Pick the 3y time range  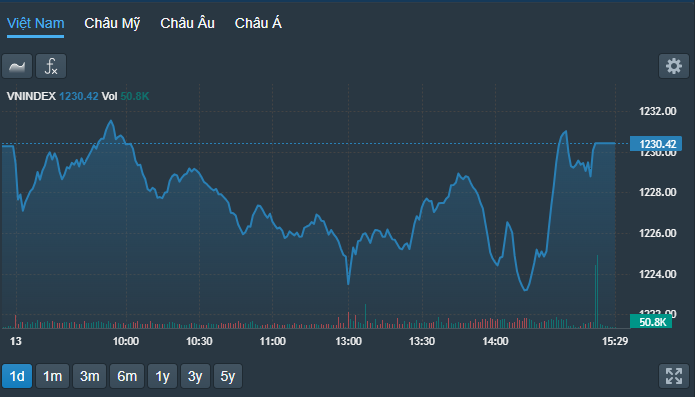pyautogui.click(x=195, y=376)
